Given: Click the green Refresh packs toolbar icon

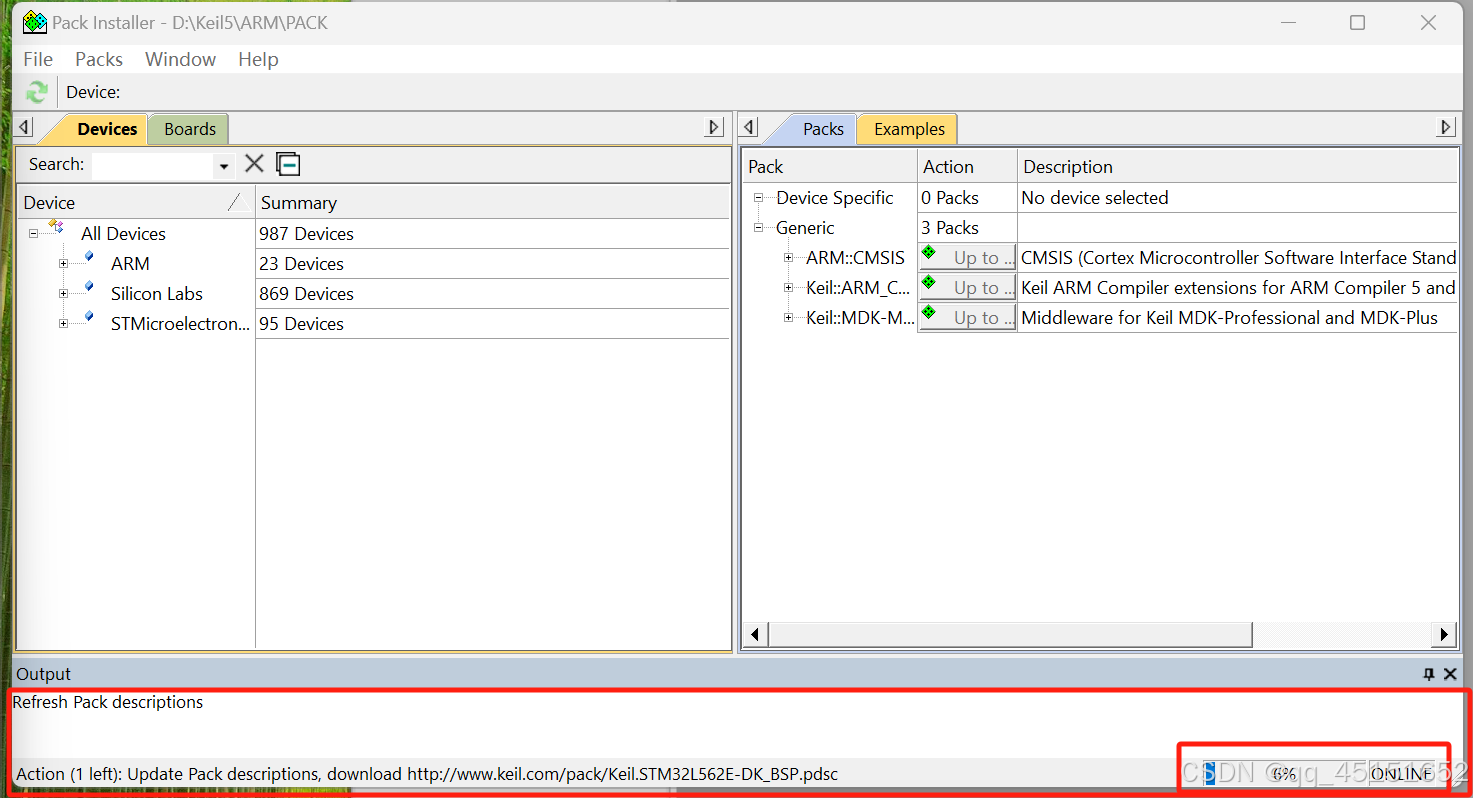Looking at the screenshot, I should point(36,92).
